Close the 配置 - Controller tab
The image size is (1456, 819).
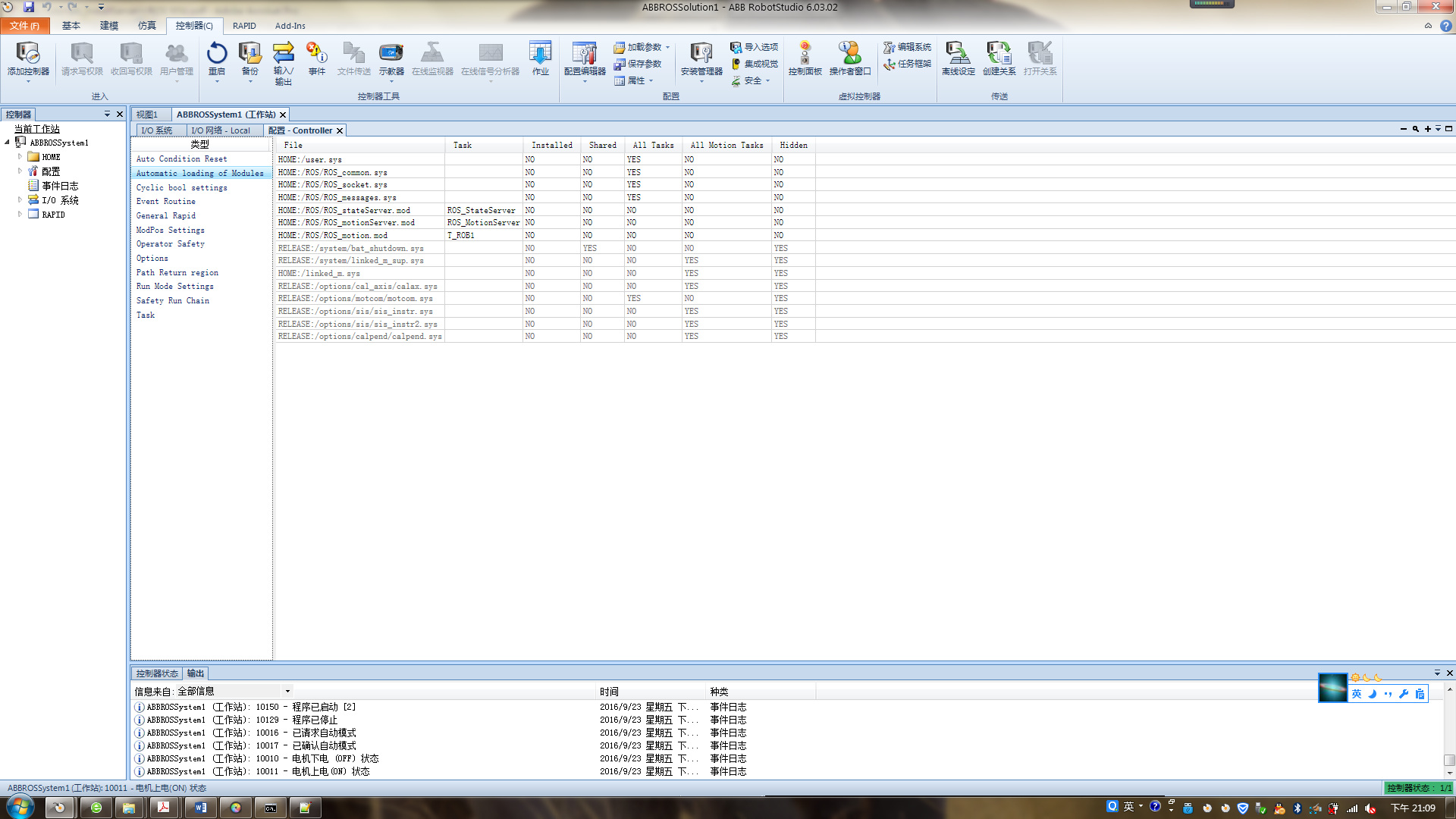(340, 130)
